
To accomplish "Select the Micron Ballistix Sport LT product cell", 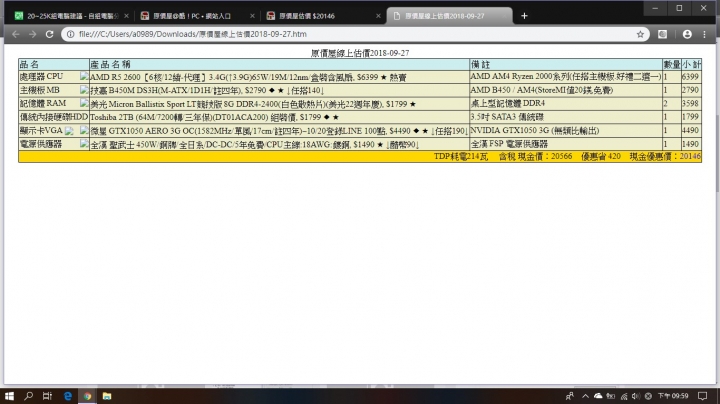I will click(279, 104).
